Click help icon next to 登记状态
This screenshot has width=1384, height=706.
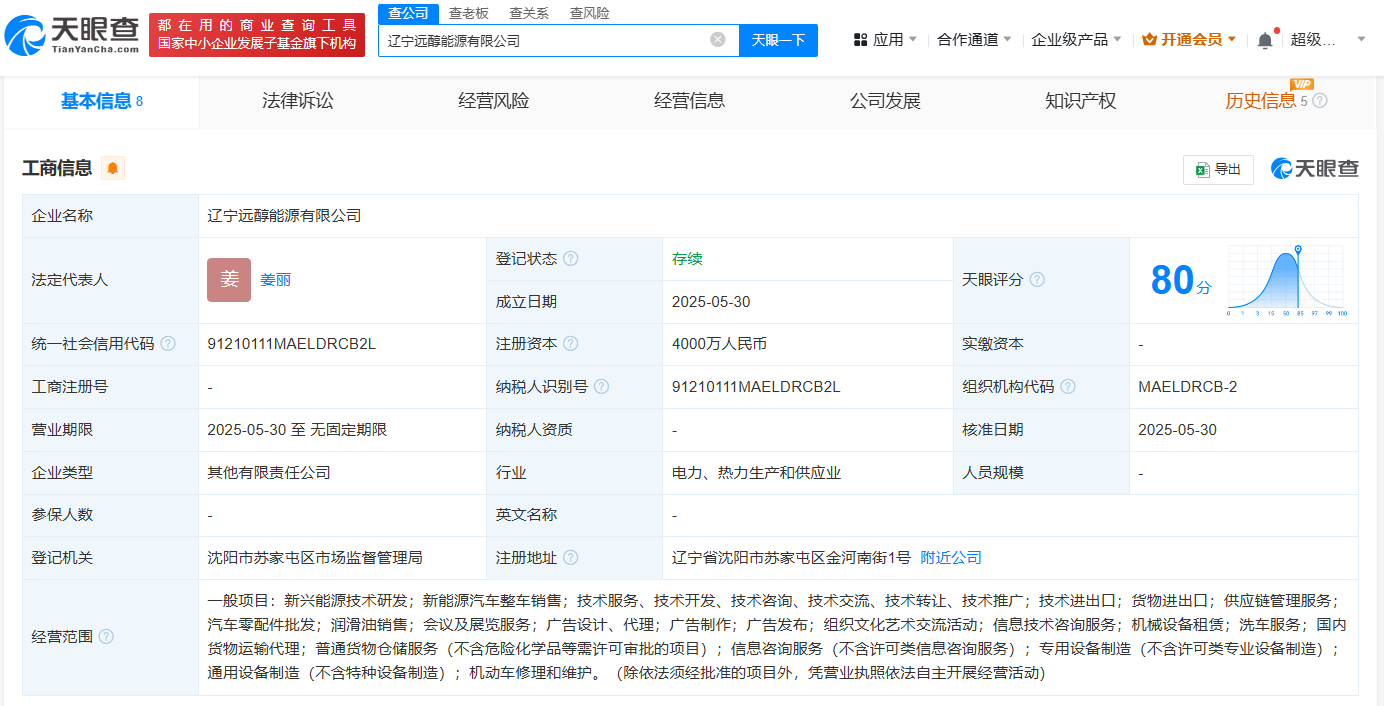[x=570, y=259]
